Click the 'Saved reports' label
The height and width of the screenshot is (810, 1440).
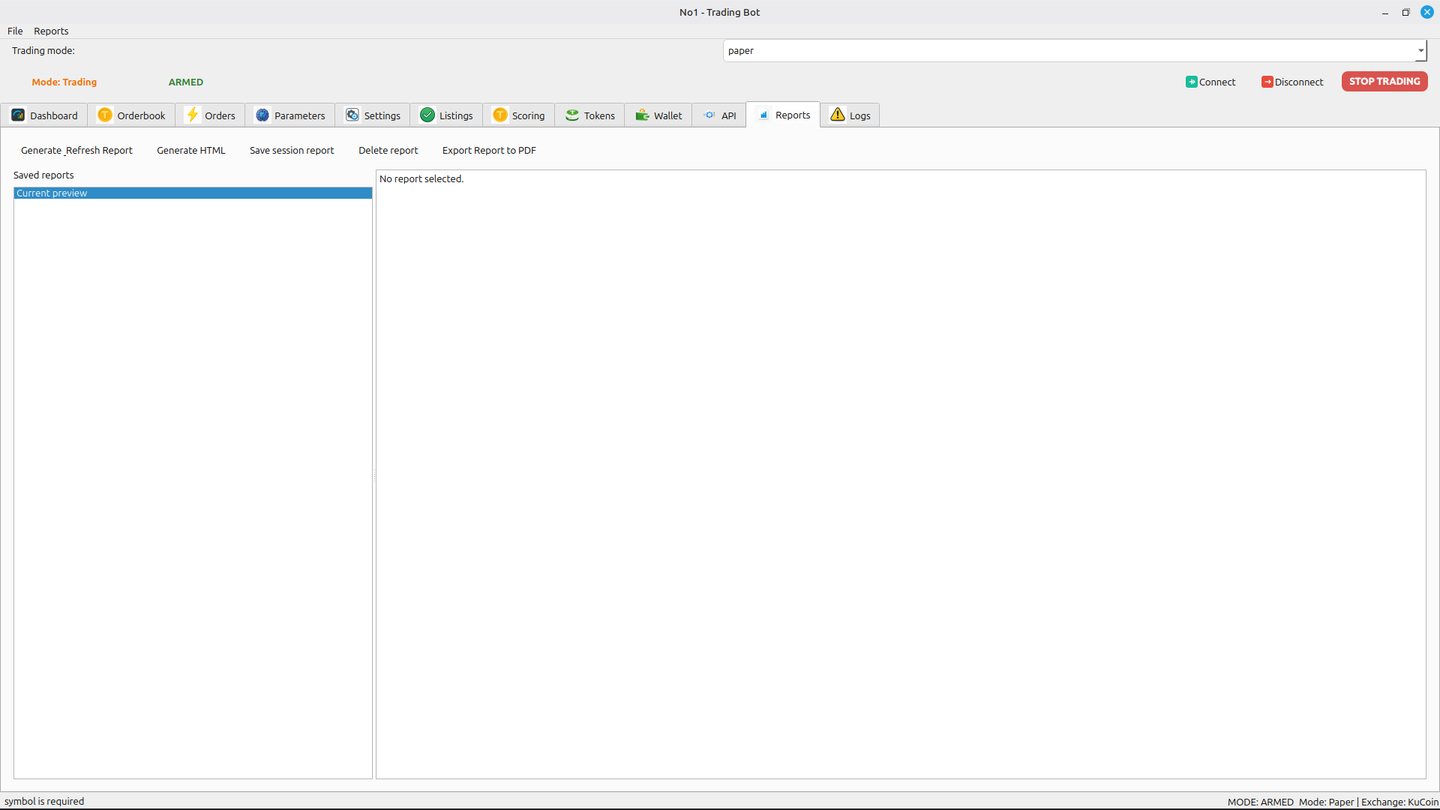tap(43, 175)
